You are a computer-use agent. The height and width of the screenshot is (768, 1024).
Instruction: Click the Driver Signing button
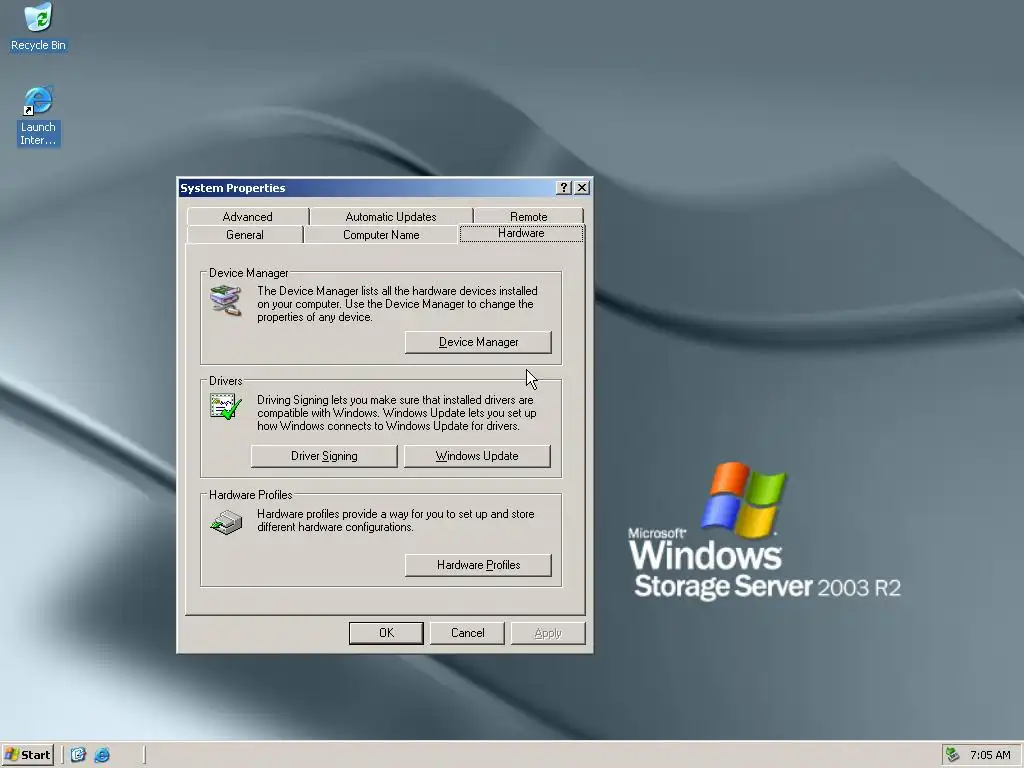pos(324,456)
